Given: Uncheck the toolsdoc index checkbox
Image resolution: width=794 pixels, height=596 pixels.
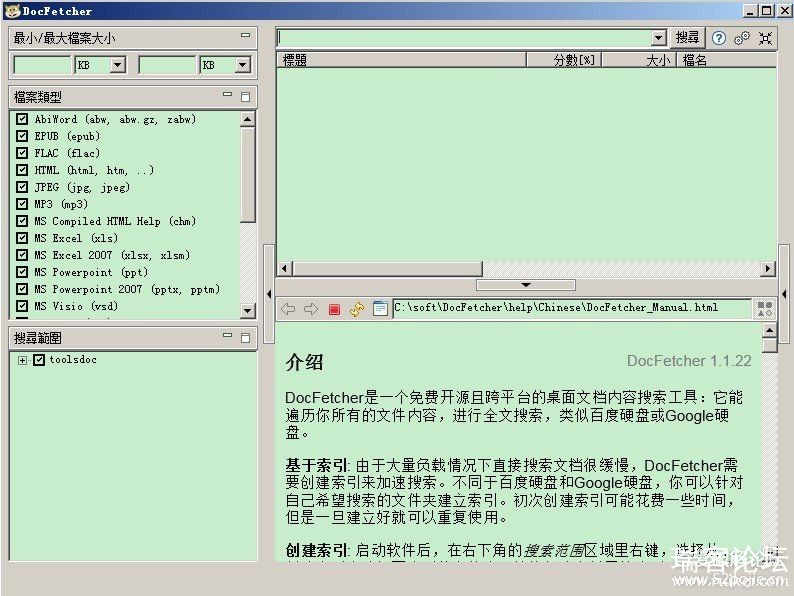Looking at the screenshot, I should (39, 360).
